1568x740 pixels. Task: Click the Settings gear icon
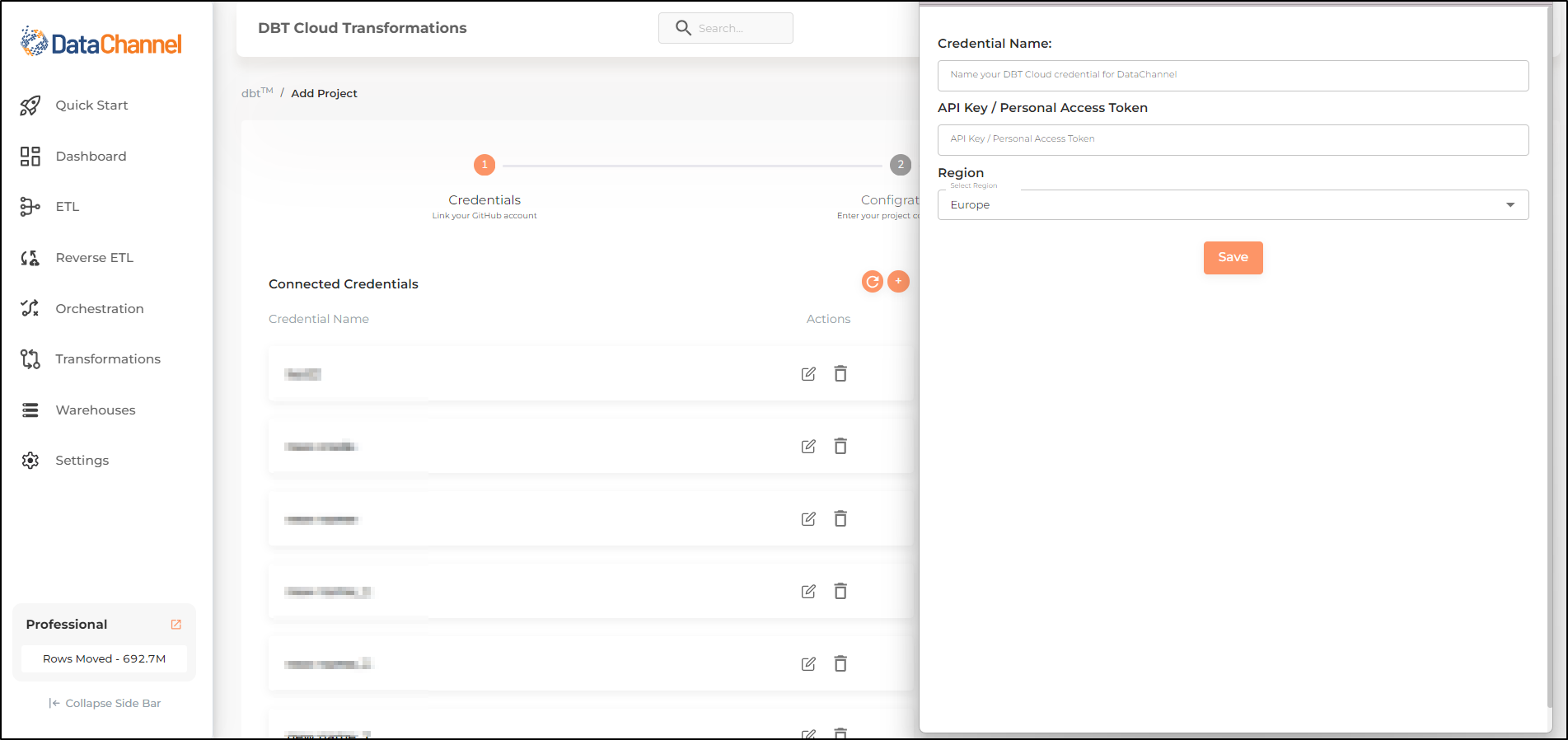[x=30, y=461]
